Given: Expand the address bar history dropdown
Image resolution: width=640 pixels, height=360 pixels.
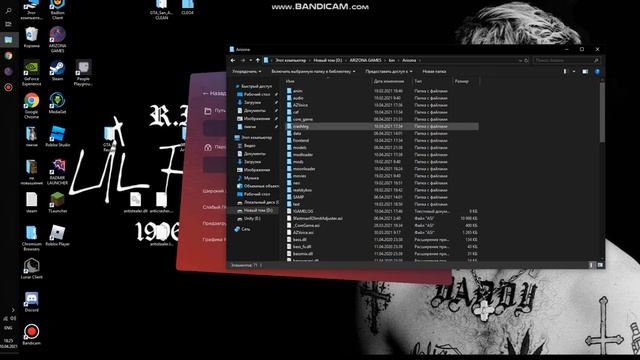Looking at the screenshot, I should click(x=520, y=60).
